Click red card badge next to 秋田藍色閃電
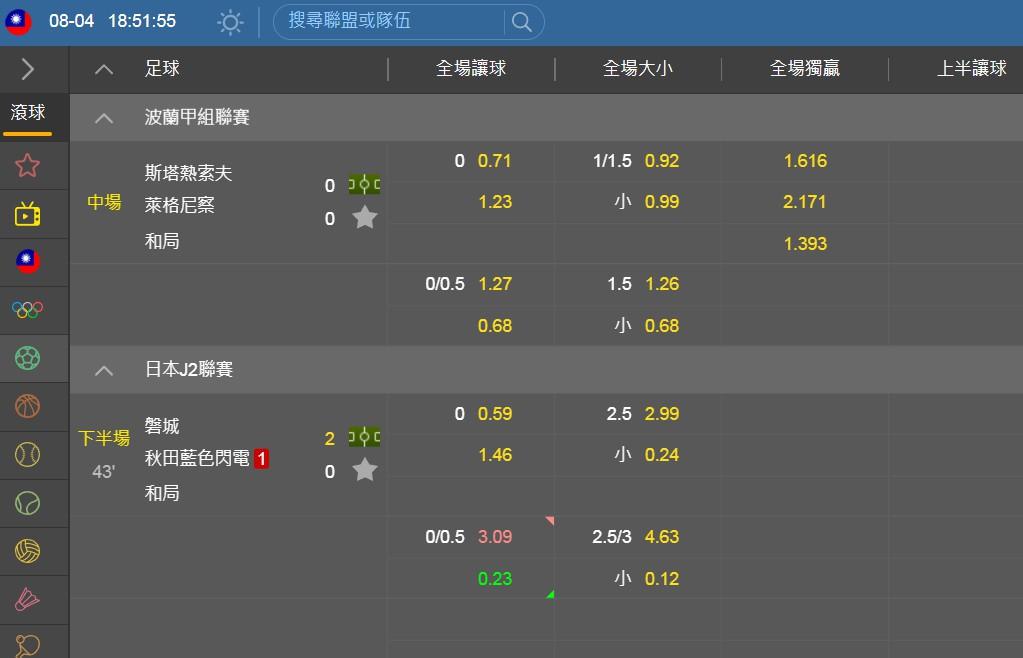This screenshot has width=1023, height=658. [x=262, y=459]
